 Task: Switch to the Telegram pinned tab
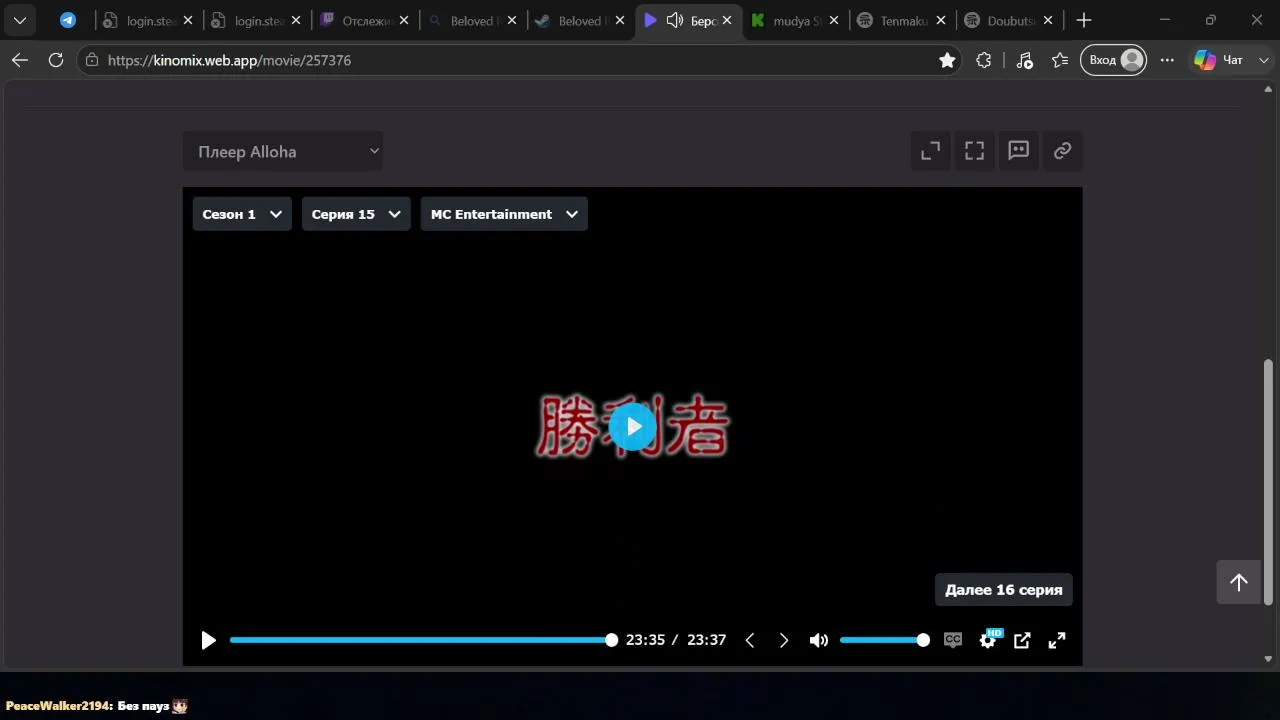tap(68, 20)
